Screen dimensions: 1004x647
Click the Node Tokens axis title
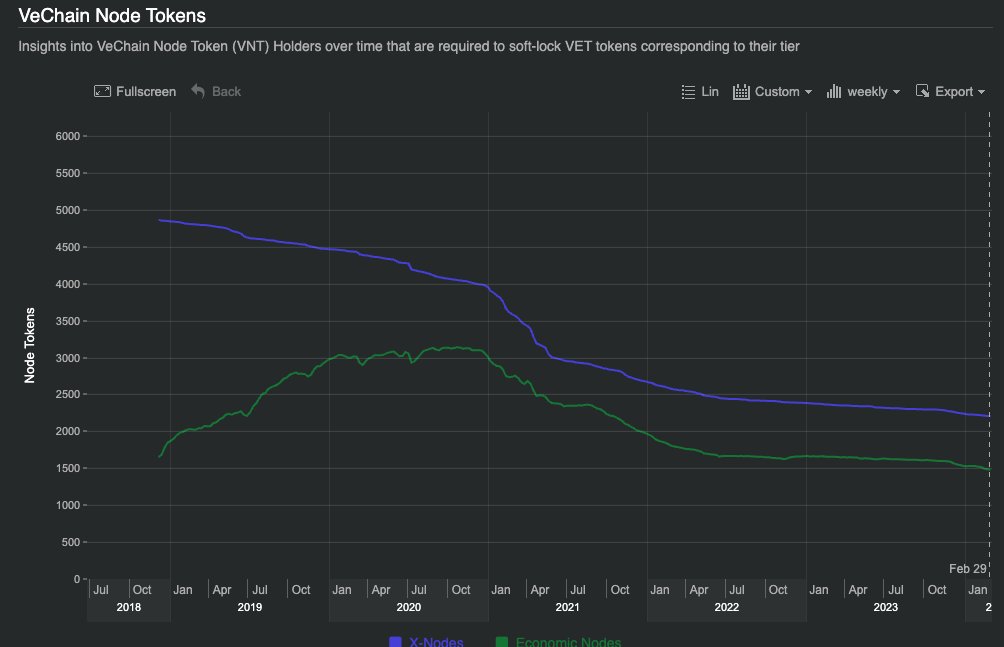[x=29, y=345]
